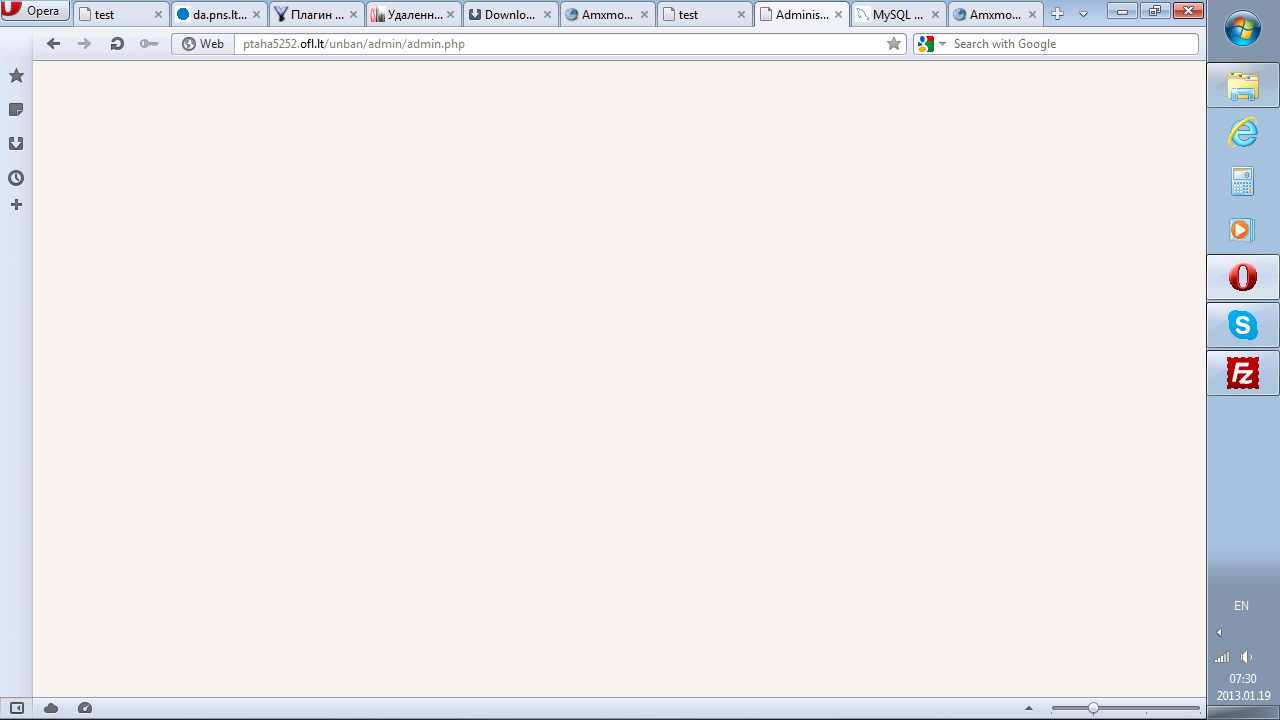
Task: Open Skype from the taskbar
Action: coord(1243,325)
